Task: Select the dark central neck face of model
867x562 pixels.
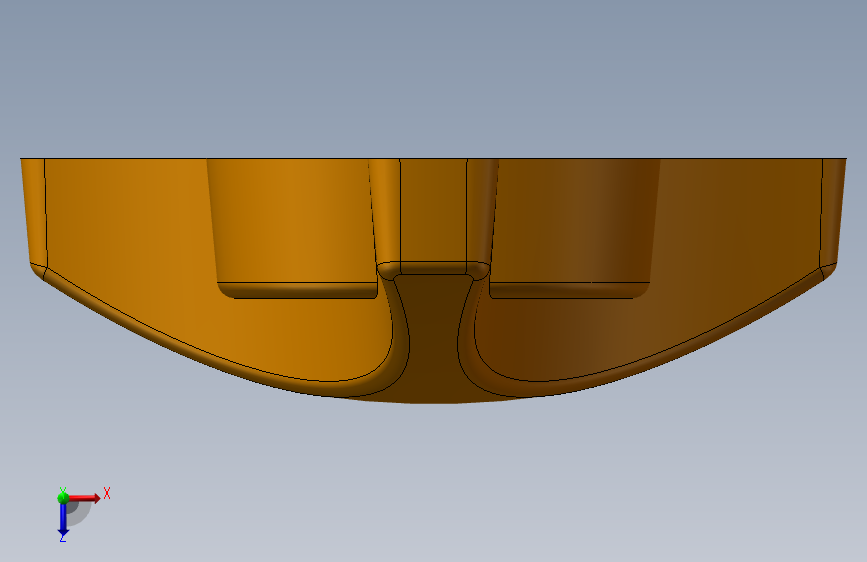Action: coord(434,337)
